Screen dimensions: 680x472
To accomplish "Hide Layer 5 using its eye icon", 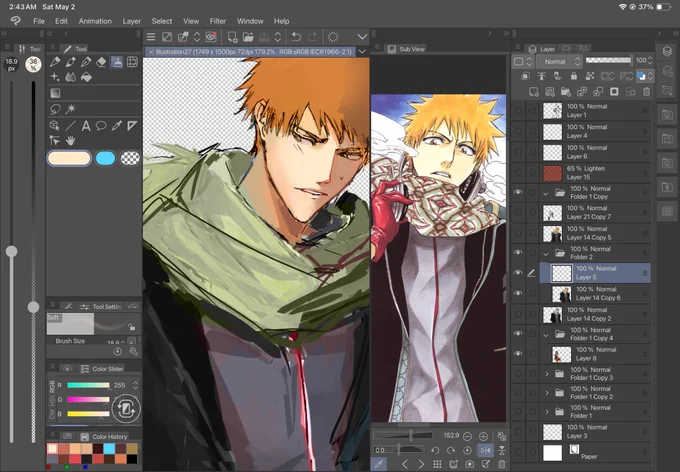I will [x=518, y=273].
